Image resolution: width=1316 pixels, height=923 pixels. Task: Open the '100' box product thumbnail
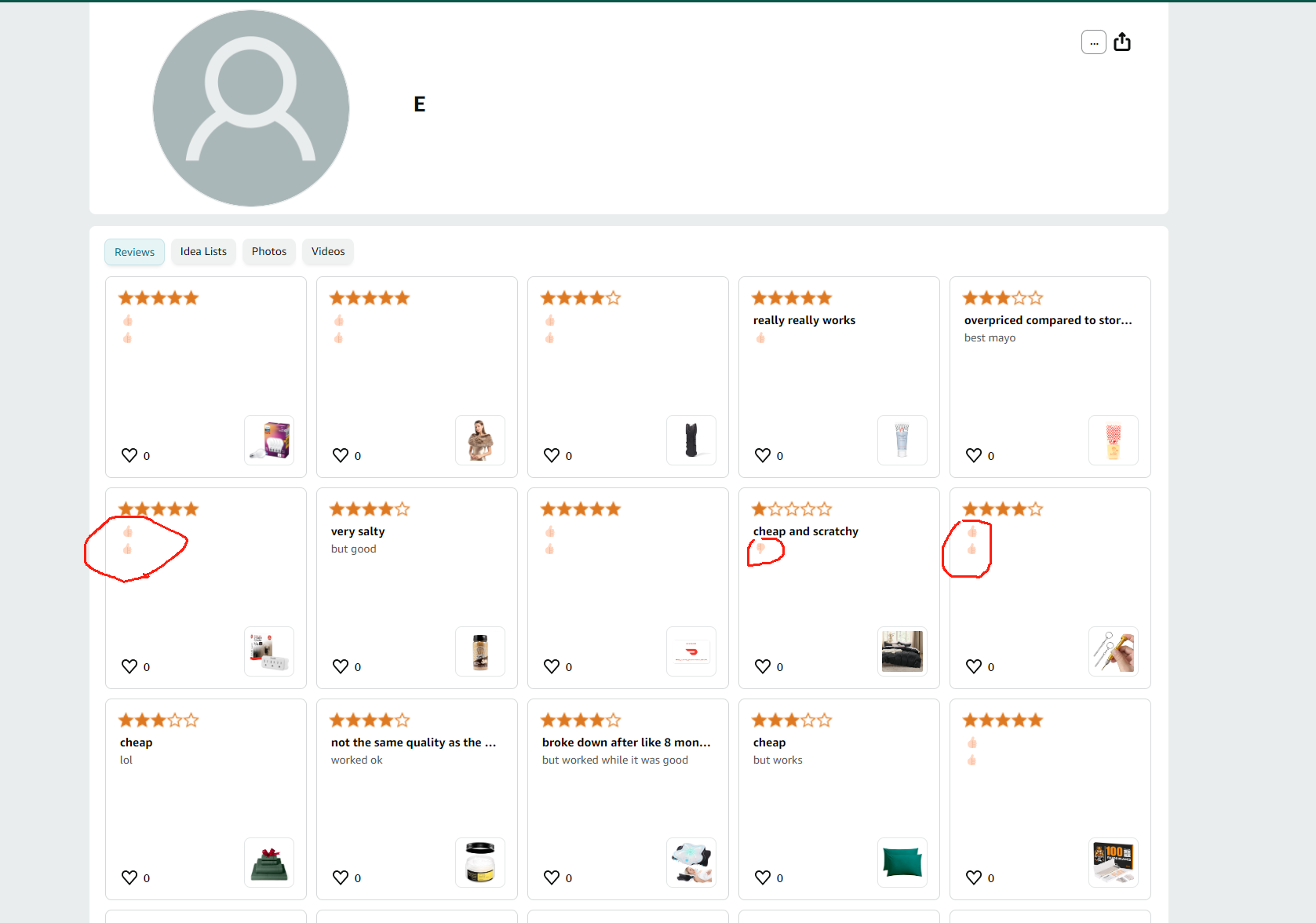tap(1114, 863)
